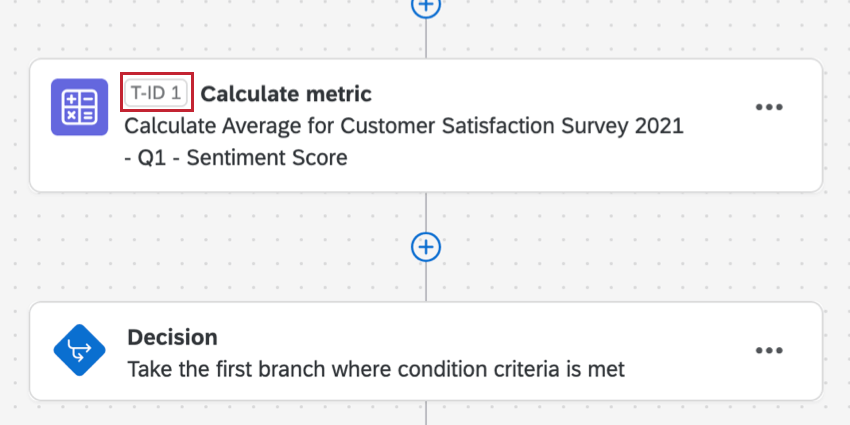Screen dimensions: 850x425
Task: Click the connector line just above Calculate metric card
Action: 426,40
